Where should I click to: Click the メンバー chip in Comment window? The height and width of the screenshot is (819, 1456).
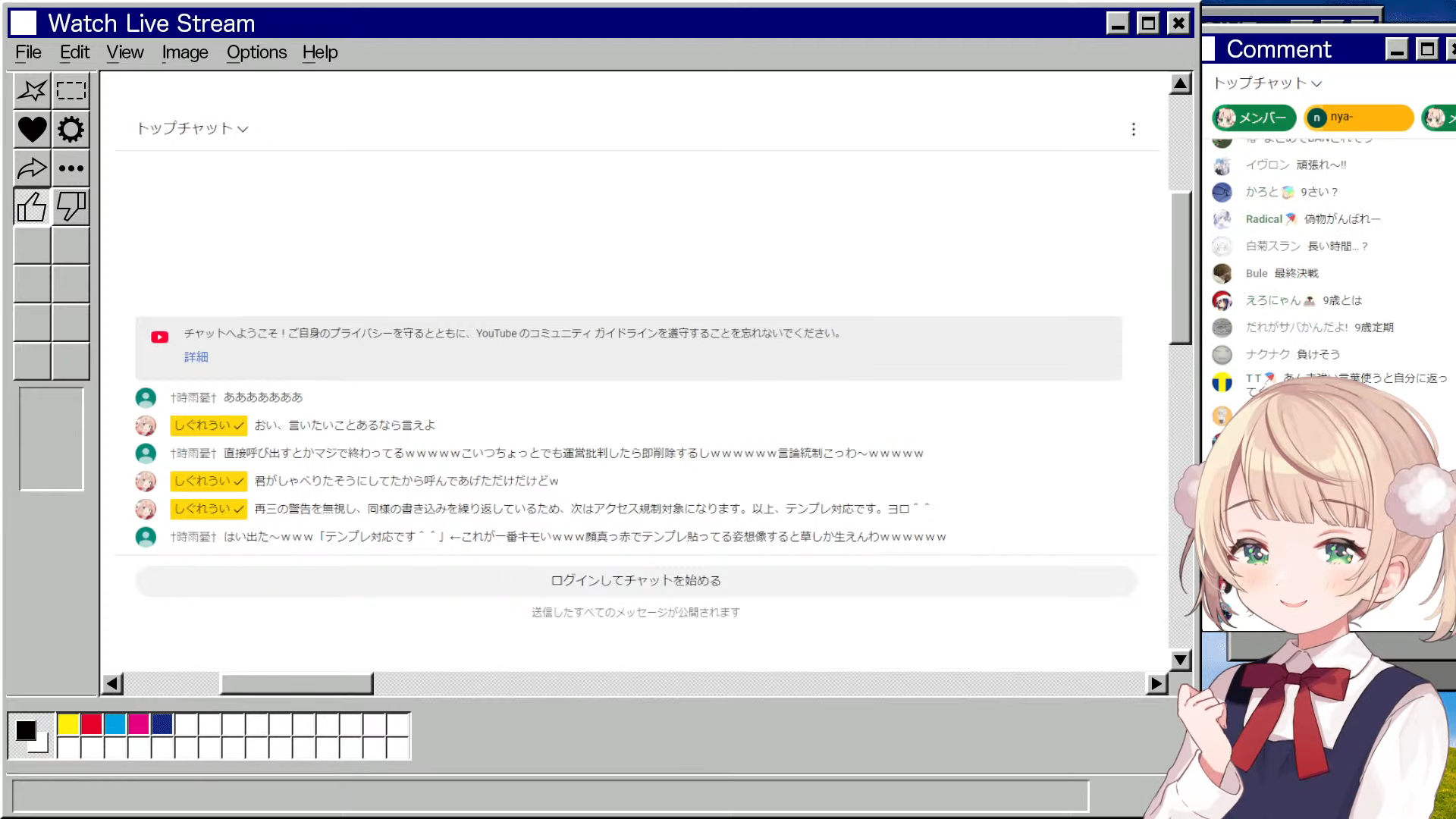pos(1254,118)
